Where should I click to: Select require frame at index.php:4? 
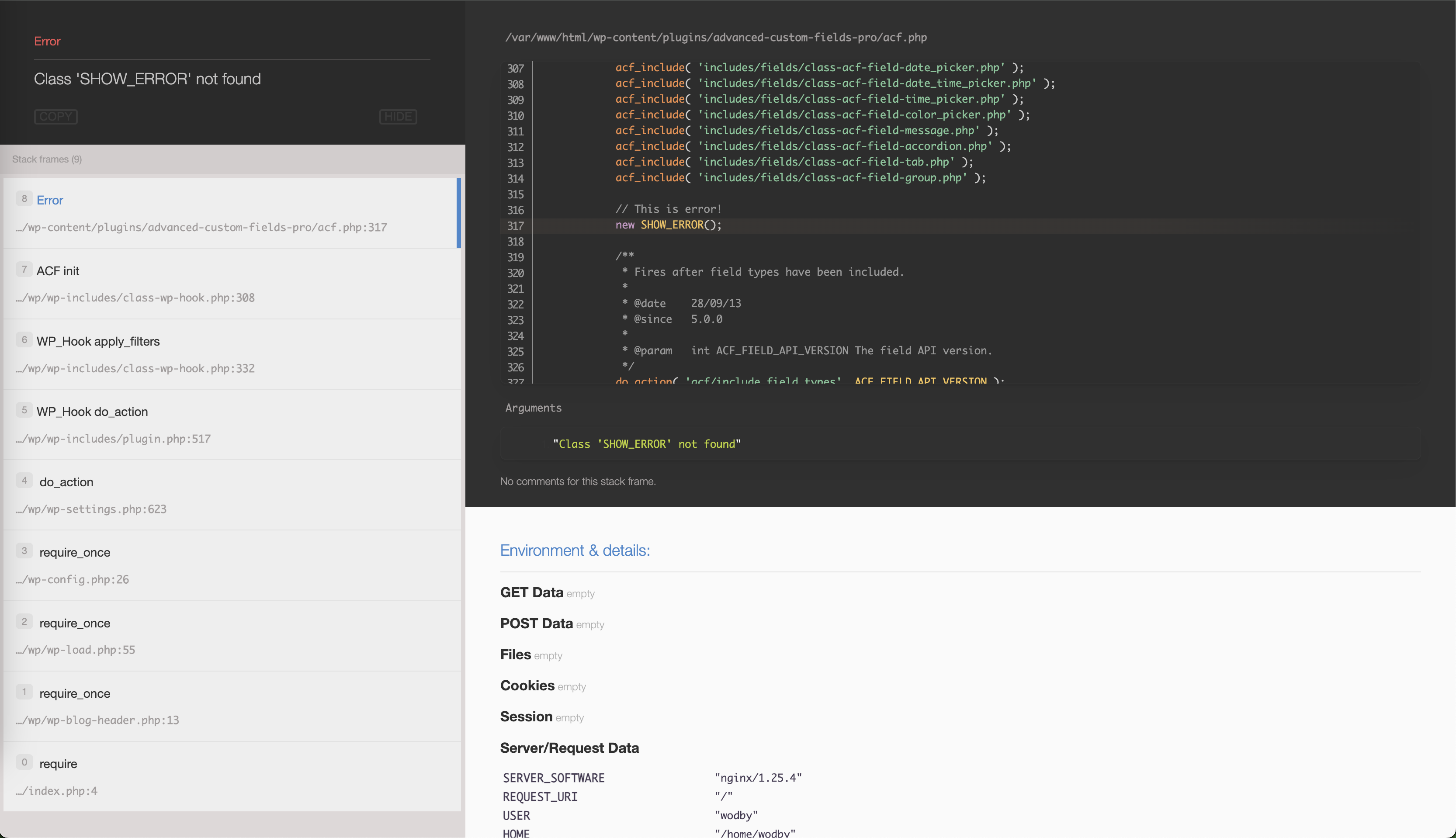[230, 776]
